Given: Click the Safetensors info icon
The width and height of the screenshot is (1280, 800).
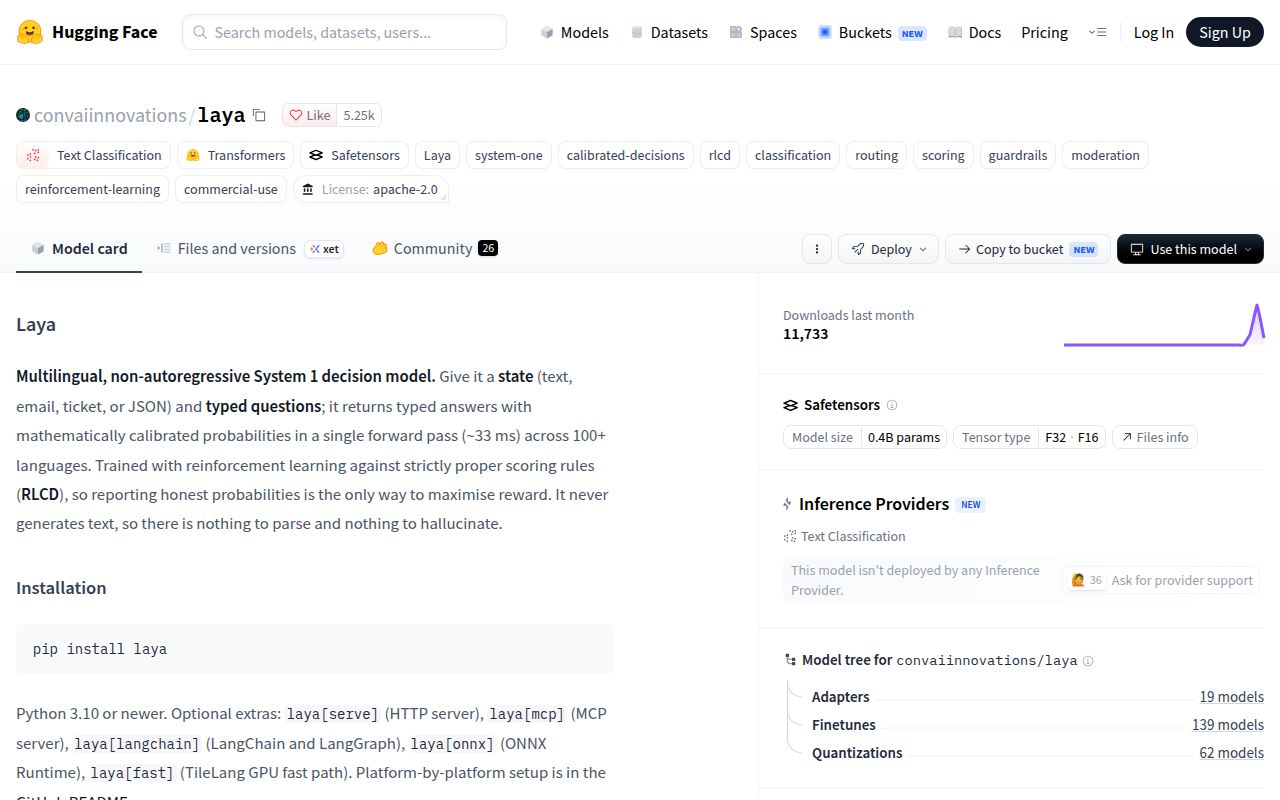Looking at the screenshot, I should pyautogui.click(x=892, y=405).
